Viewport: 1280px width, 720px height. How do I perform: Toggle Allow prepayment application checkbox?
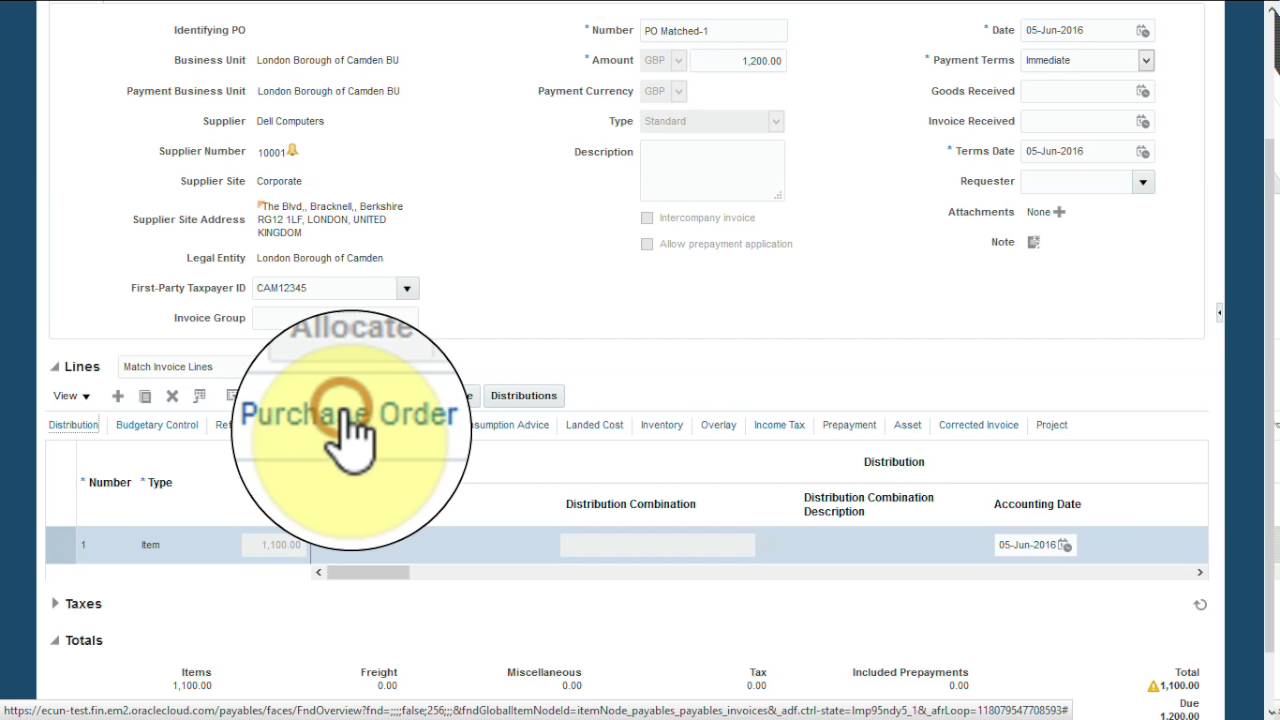point(647,244)
